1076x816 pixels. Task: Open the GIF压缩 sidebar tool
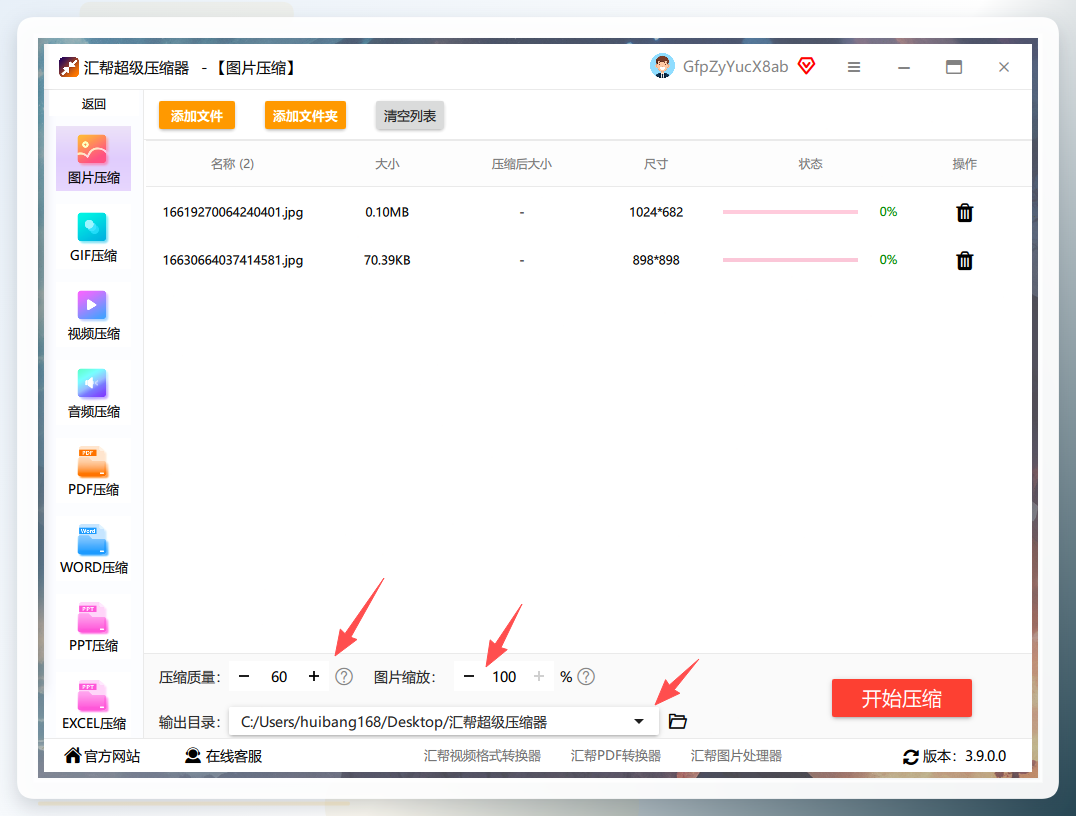93,237
